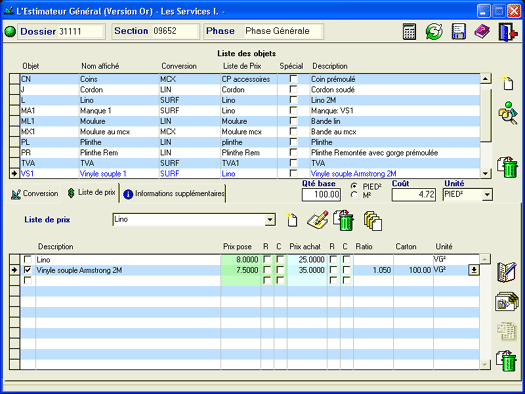Click the Coût field showing 4.72
Viewport: 525px width, 394px height.
[x=414, y=194]
